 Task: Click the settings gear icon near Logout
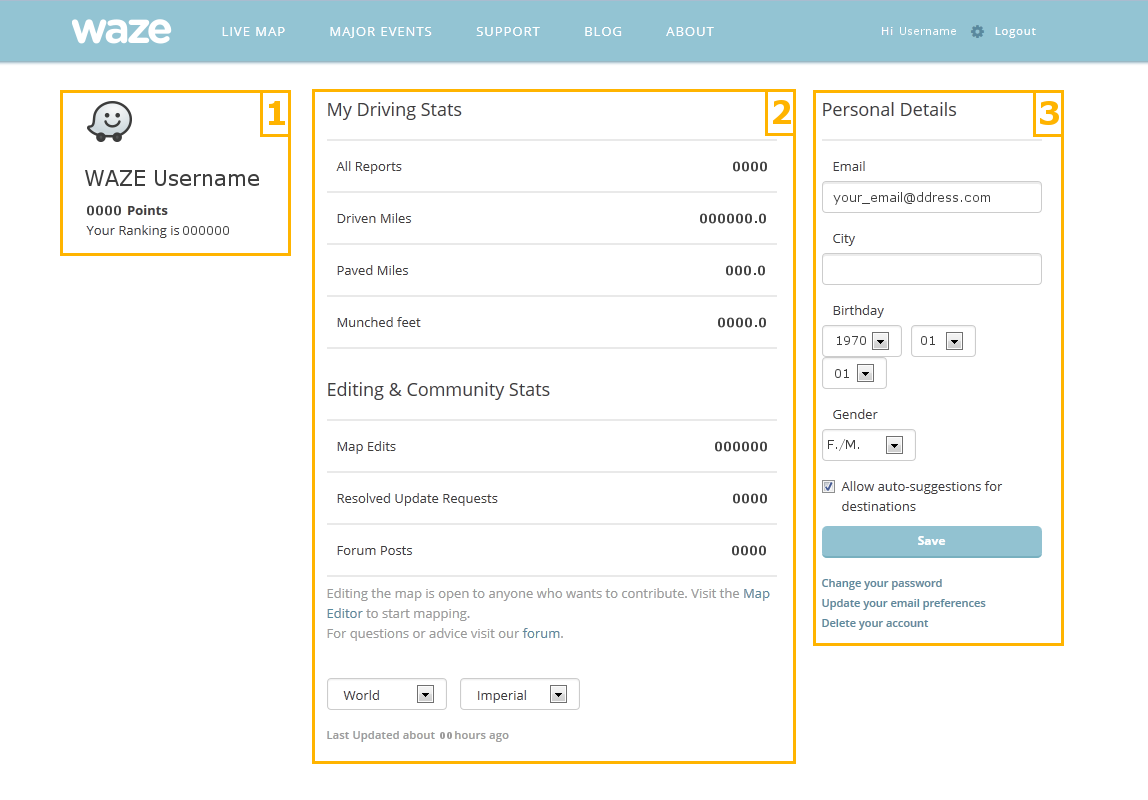pyautogui.click(x=977, y=32)
